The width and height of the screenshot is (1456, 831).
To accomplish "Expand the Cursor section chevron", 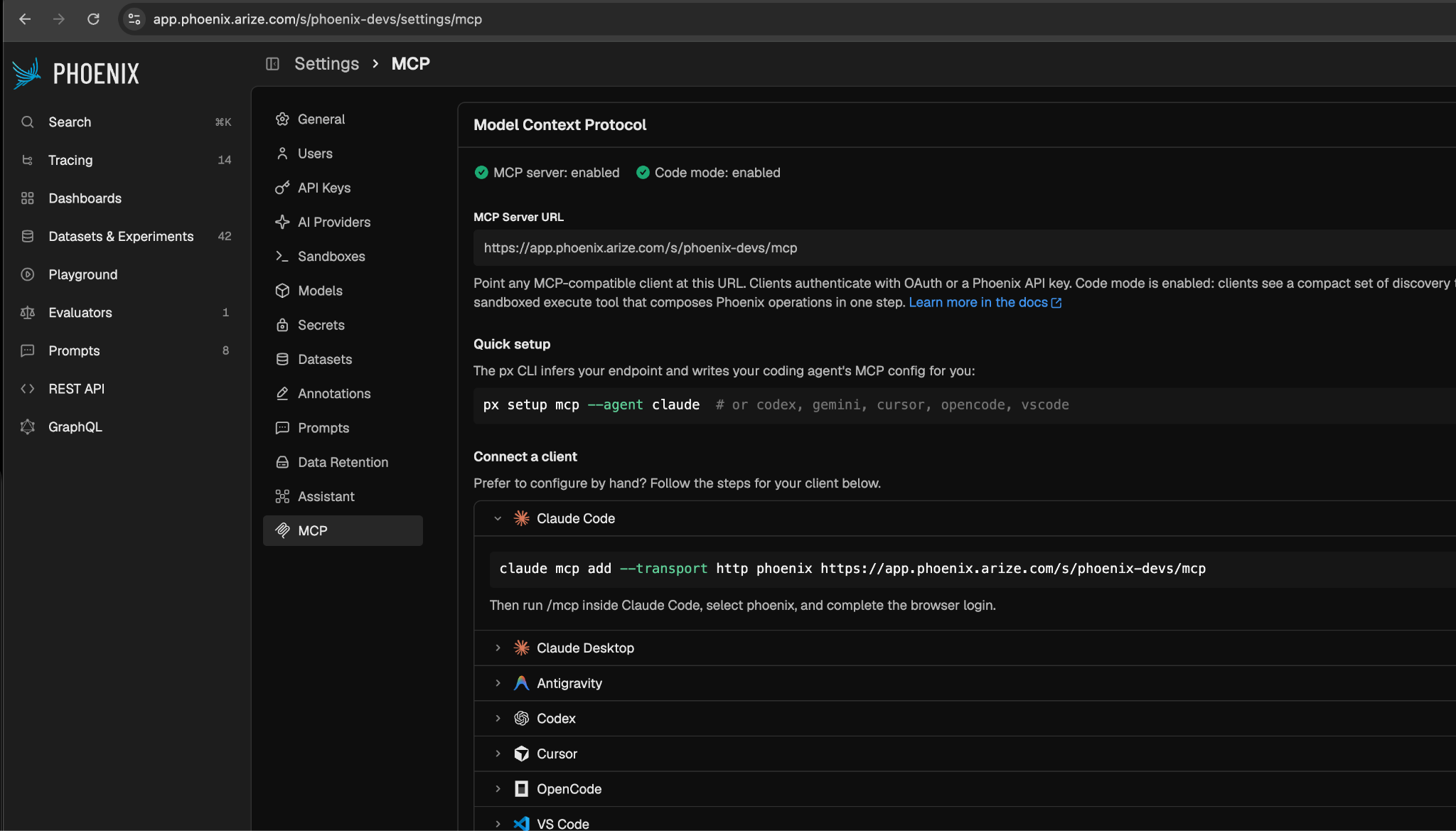I will coord(498,754).
